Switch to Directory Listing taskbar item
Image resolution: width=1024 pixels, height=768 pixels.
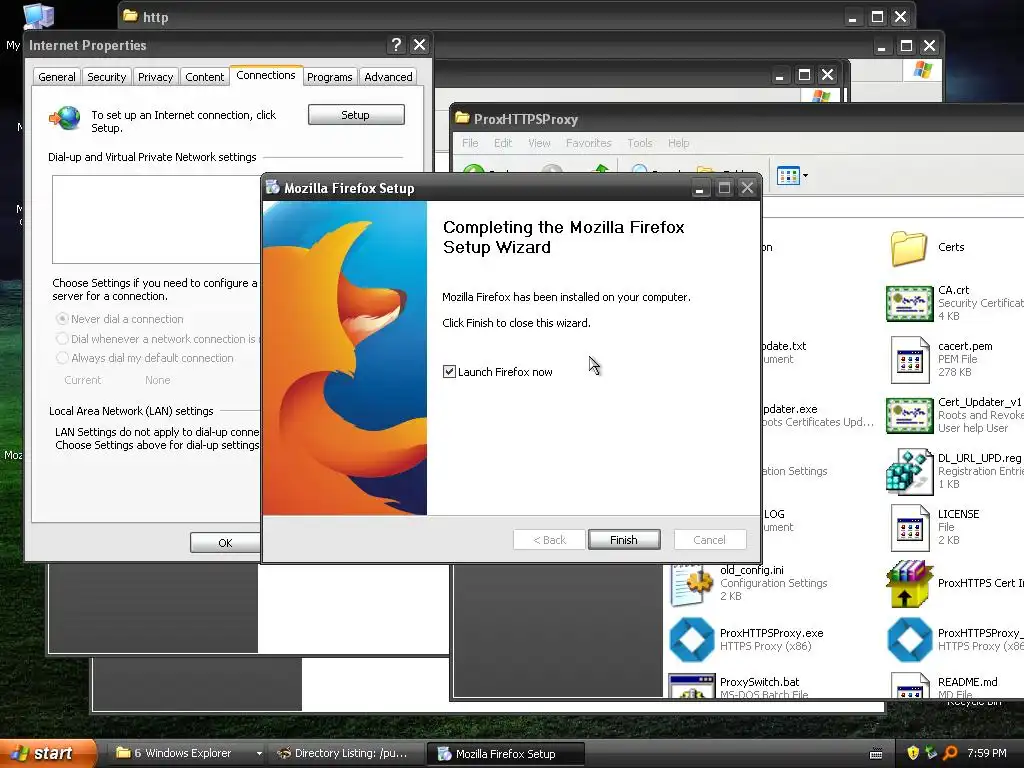pyautogui.click(x=345, y=753)
